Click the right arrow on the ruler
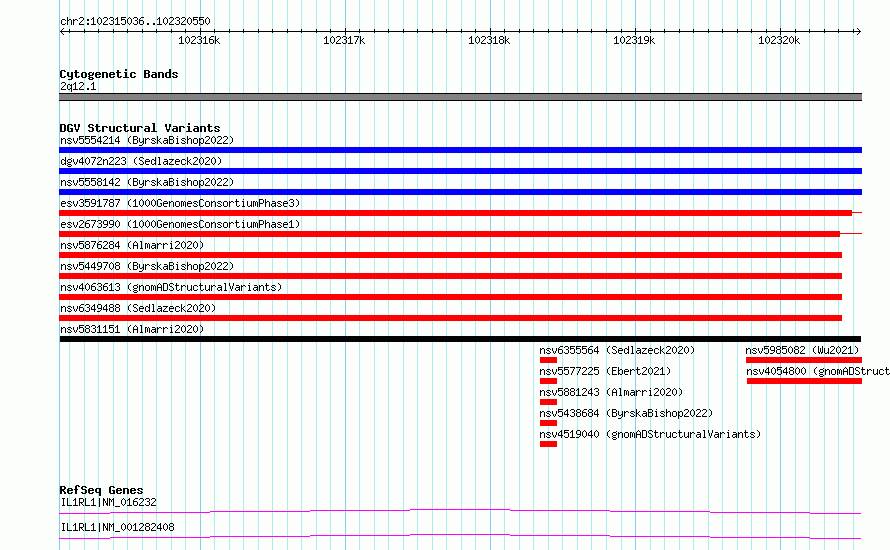 [858, 32]
